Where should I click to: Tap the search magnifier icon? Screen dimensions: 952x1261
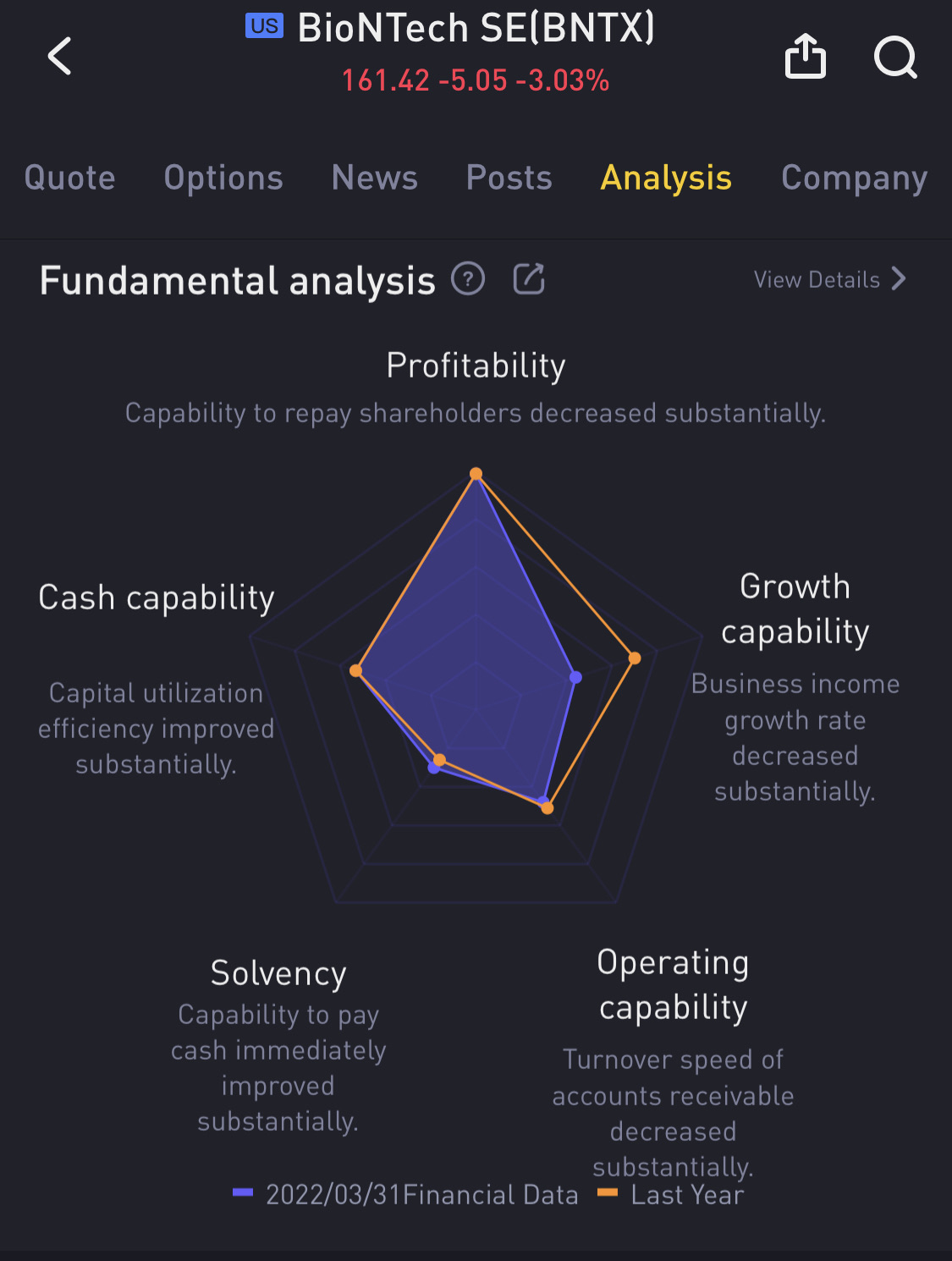click(x=895, y=57)
